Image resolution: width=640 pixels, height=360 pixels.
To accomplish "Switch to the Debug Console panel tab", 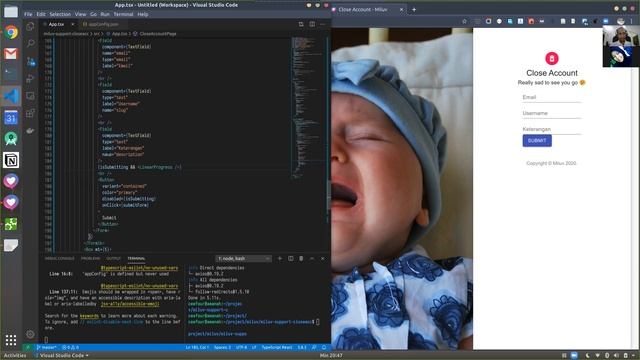I will tap(60, 258).
